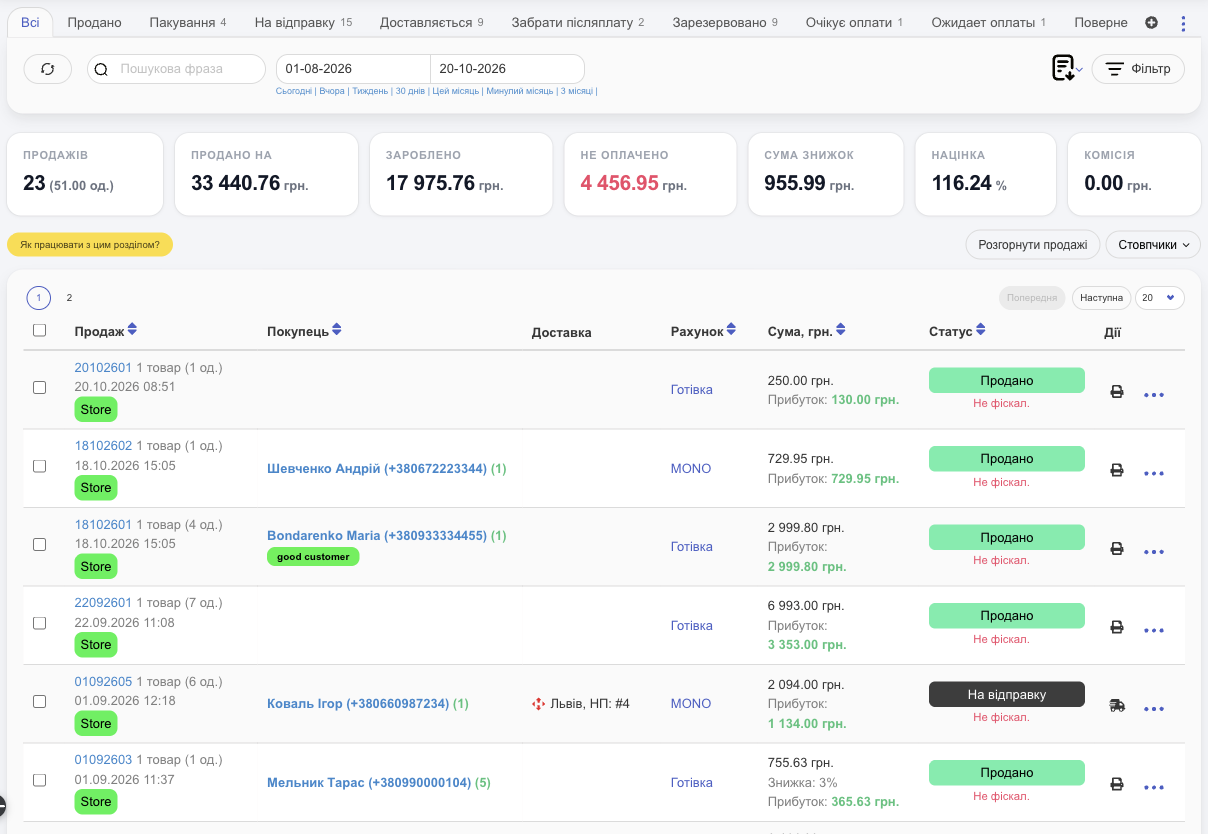Open the three-dot tab settings menu
This screenshot has height=834, width=1208.
pos(1184,23)
